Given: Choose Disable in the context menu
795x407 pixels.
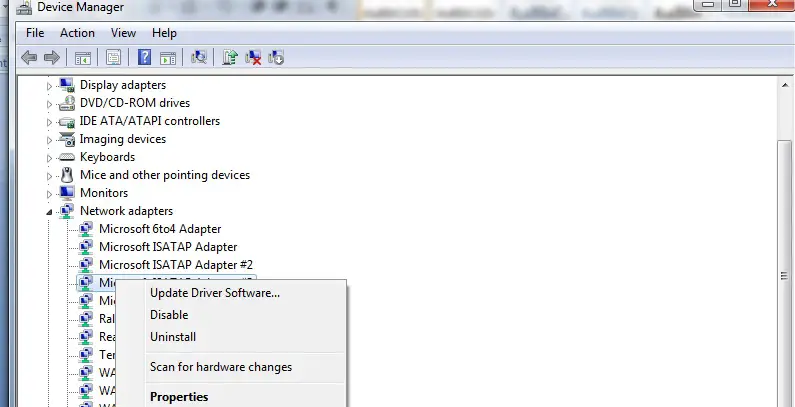Looking at the screenshot, I should 231,315.
